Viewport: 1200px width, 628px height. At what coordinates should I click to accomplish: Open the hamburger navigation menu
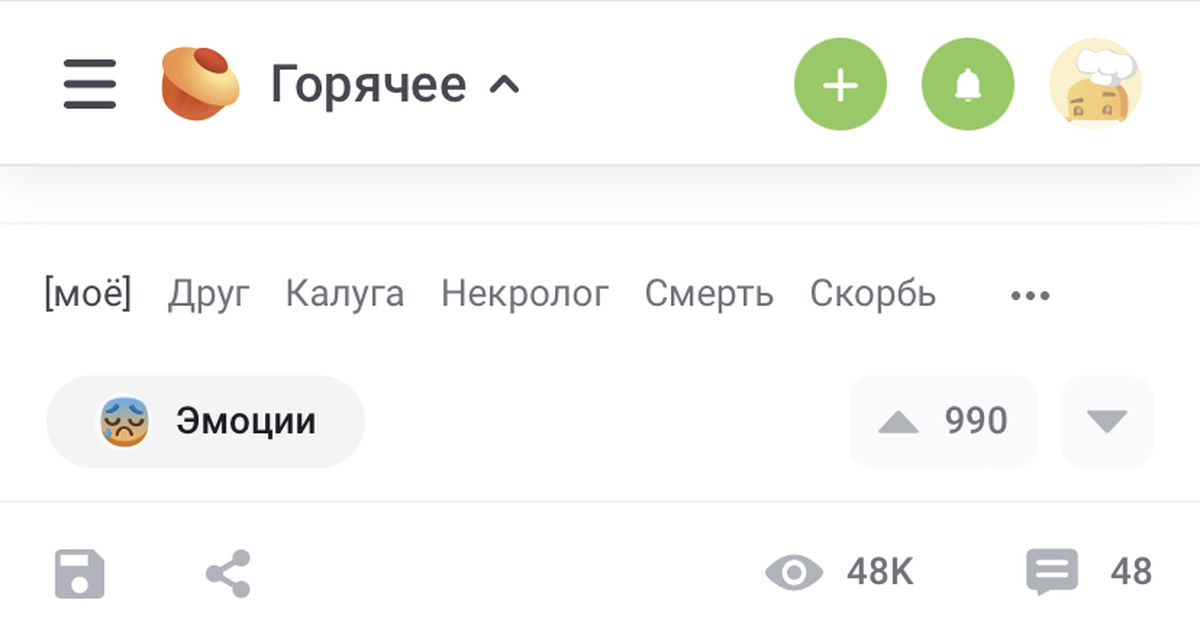(x=89, y=84)
